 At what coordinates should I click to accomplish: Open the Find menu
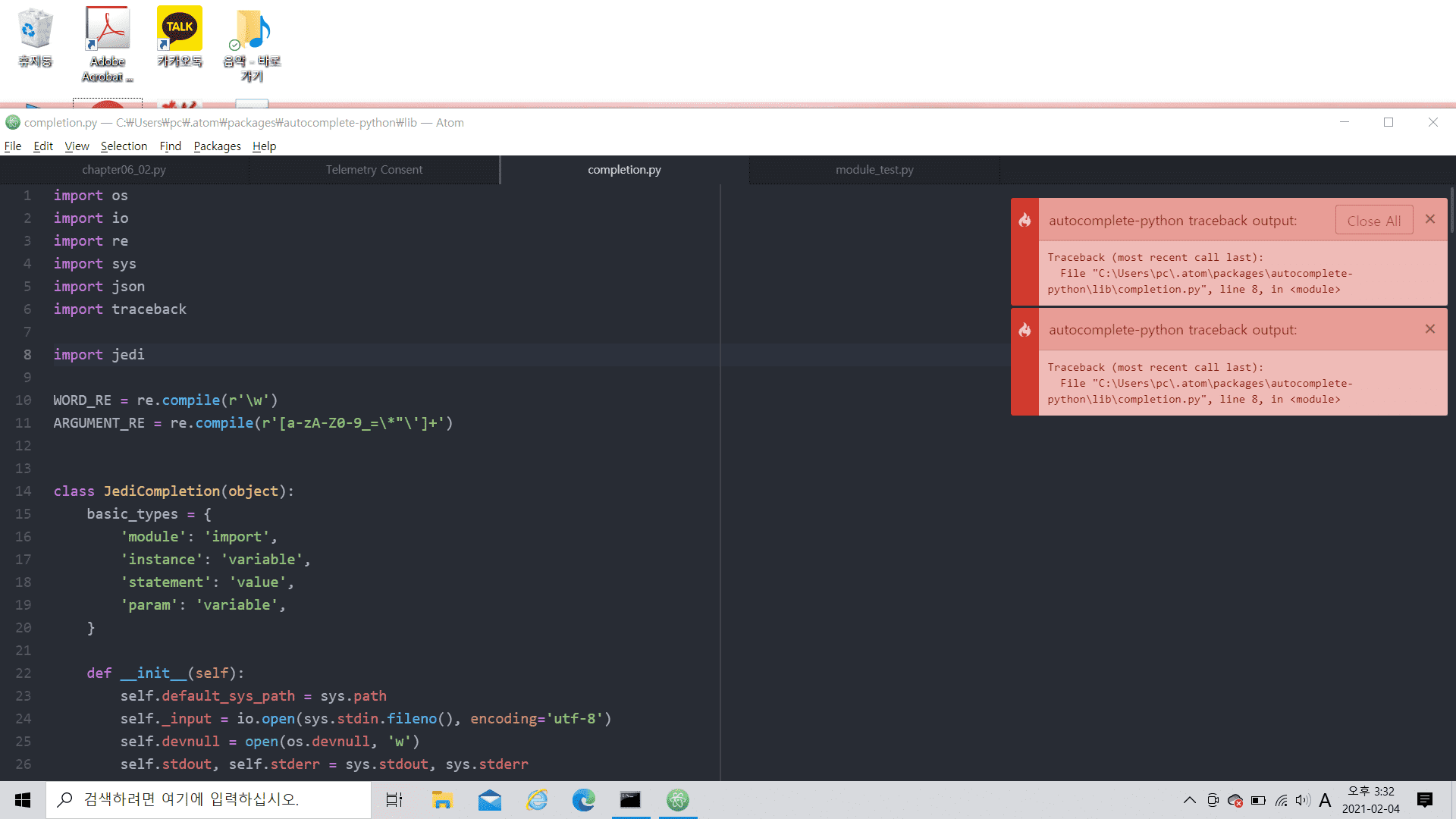[170, 146]
